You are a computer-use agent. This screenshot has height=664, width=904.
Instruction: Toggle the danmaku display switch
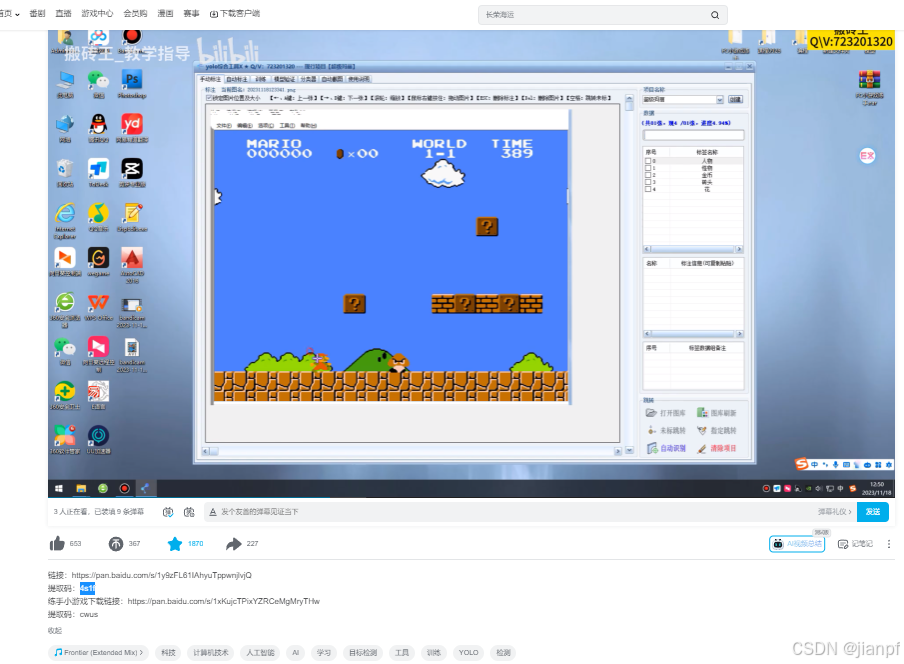168,512
